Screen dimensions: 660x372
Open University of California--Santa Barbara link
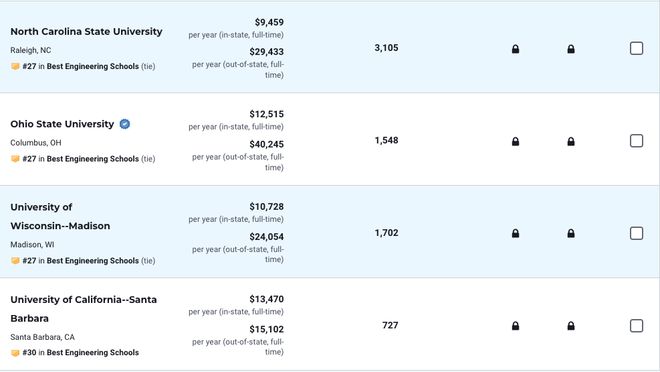(x=83, y=309)
